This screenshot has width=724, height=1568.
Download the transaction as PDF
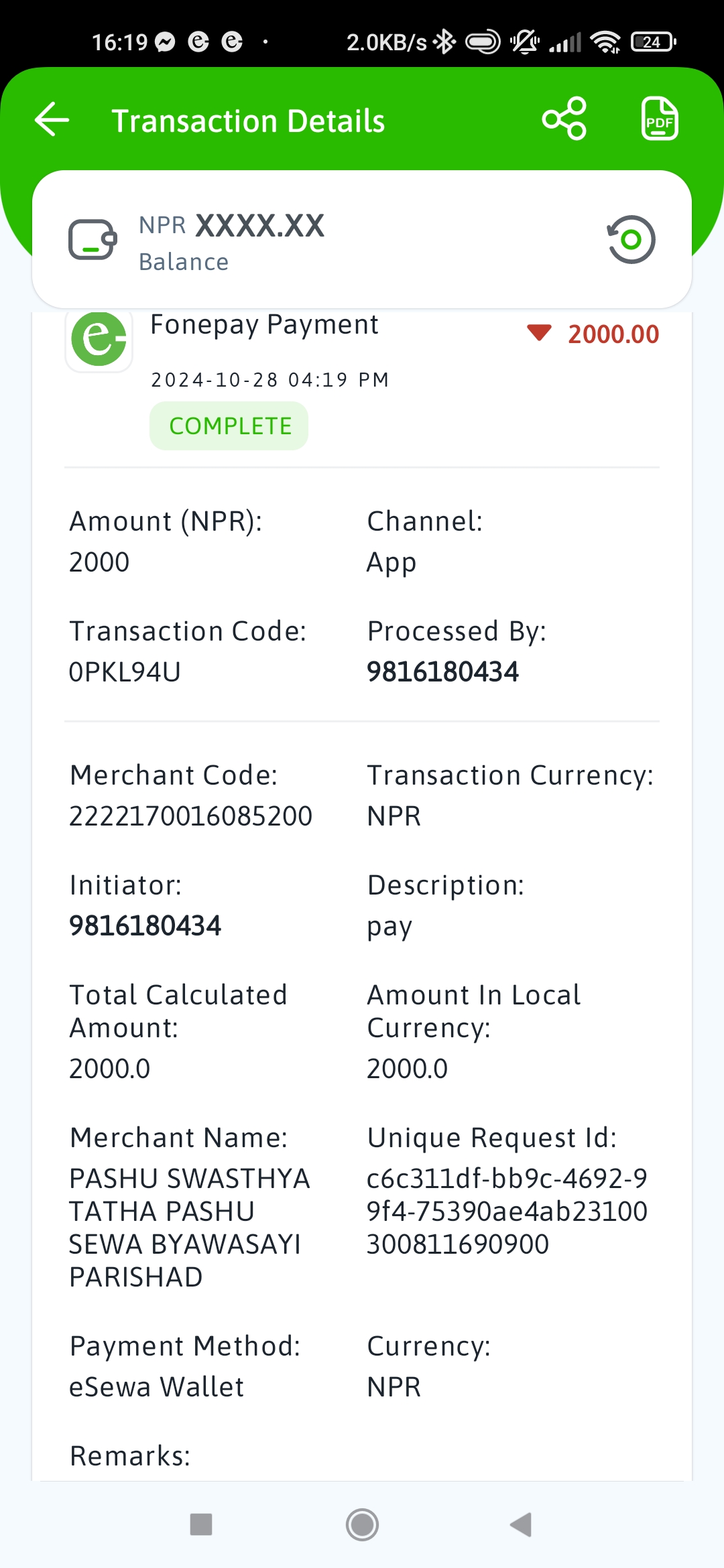[660, 119]
